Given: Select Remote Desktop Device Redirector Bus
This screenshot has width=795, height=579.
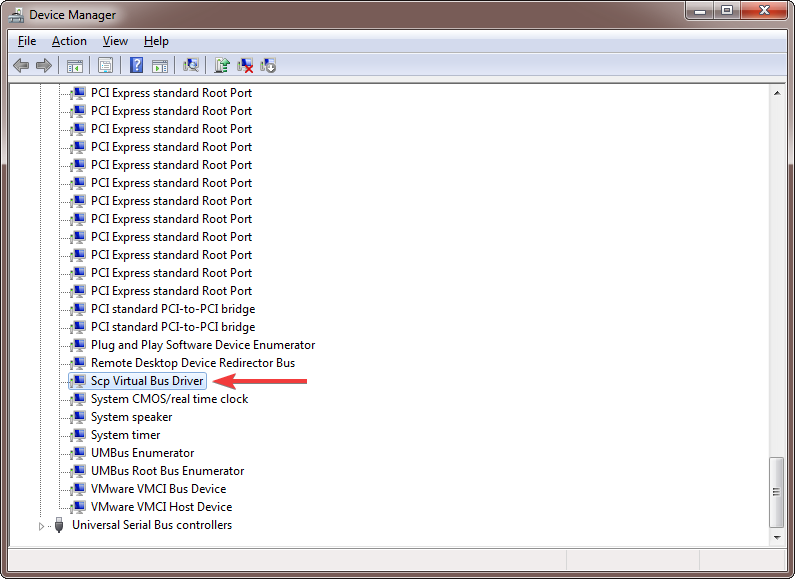Looking at the screenshot, I should (x=193, y=363).
